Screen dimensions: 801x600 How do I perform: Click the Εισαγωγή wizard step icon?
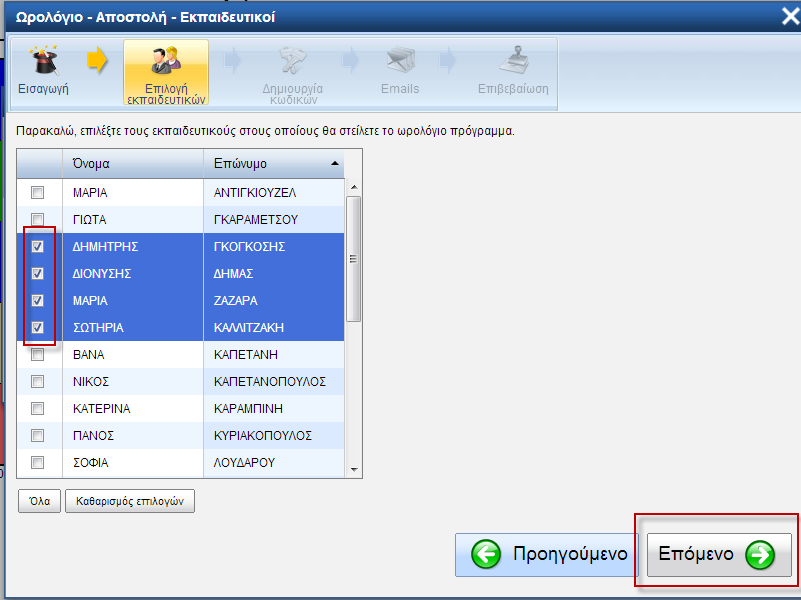coord(43,63)
